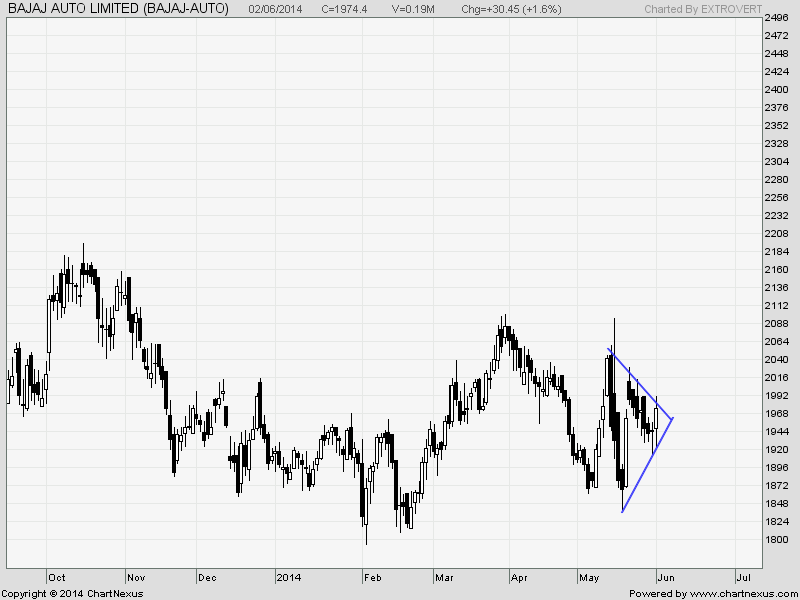Select the Feb marker on time axis

(373, 577)
